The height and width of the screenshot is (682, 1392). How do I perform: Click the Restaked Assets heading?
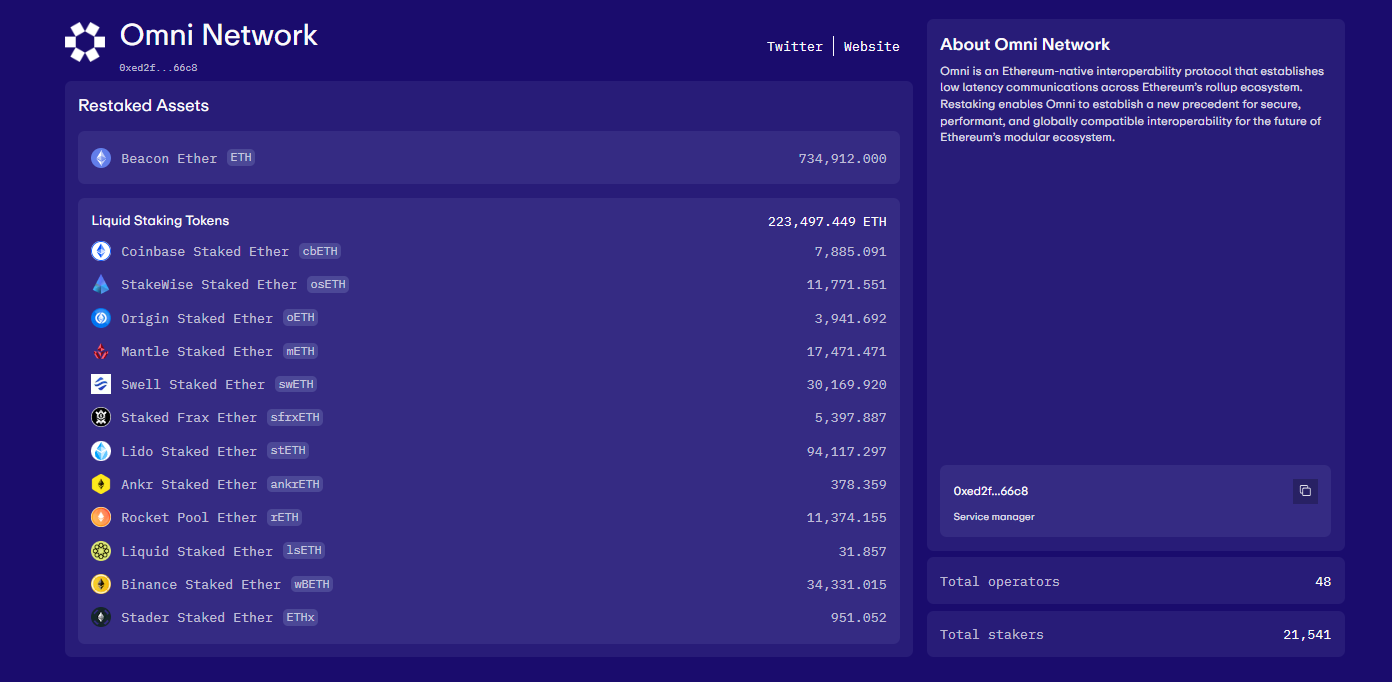point(143,105)
